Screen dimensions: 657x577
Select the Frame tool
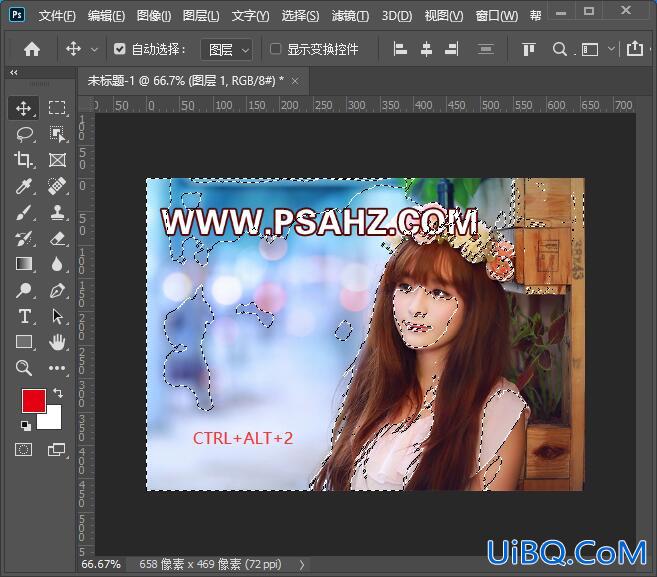(x=57, y=160)
